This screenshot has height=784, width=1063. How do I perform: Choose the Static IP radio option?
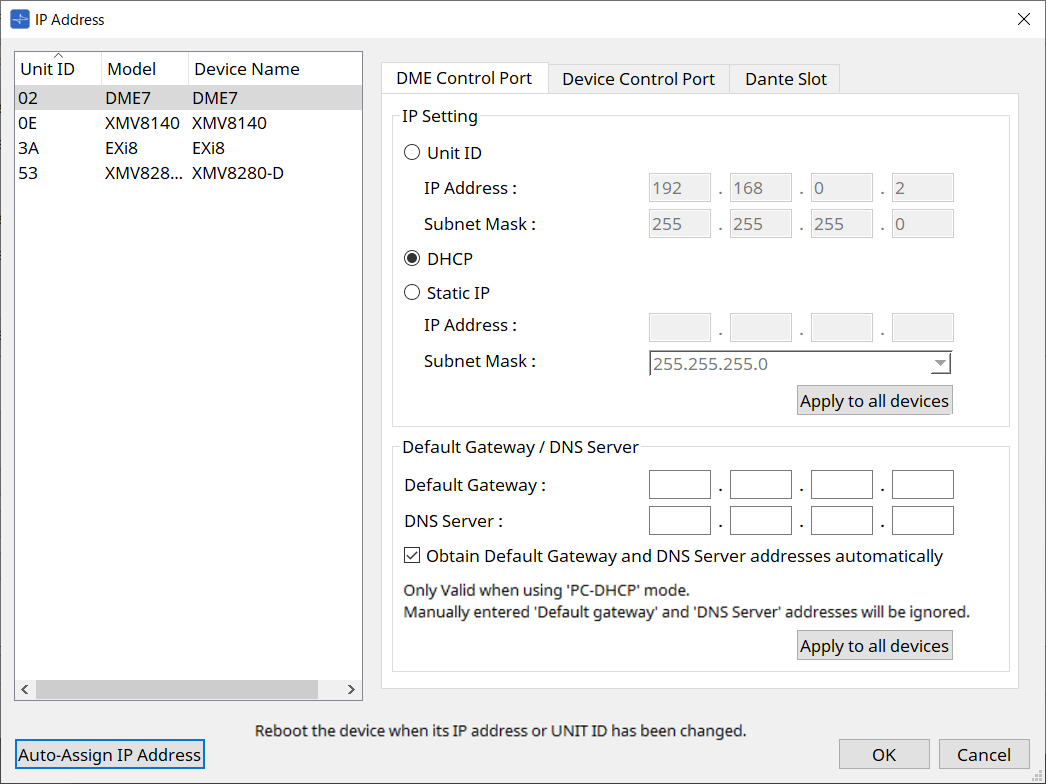click(412, 293)
